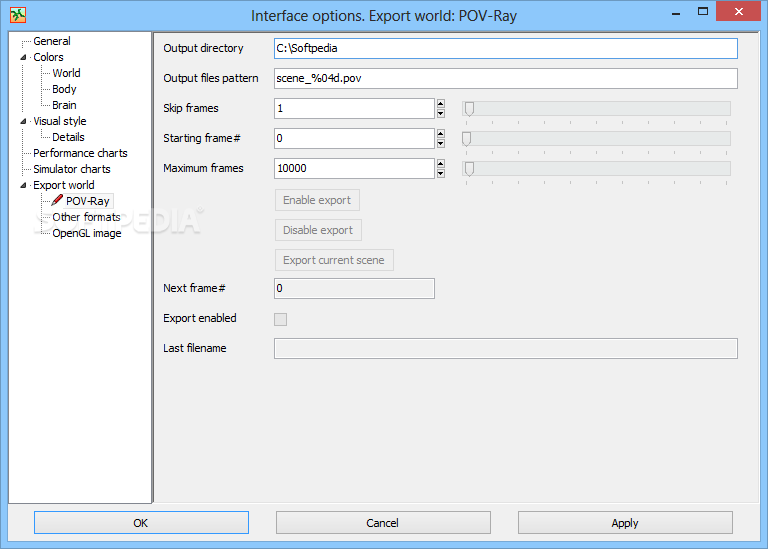Click the Next frame# field
Screen dimensions: 768x549
click(x=355, y=288)
